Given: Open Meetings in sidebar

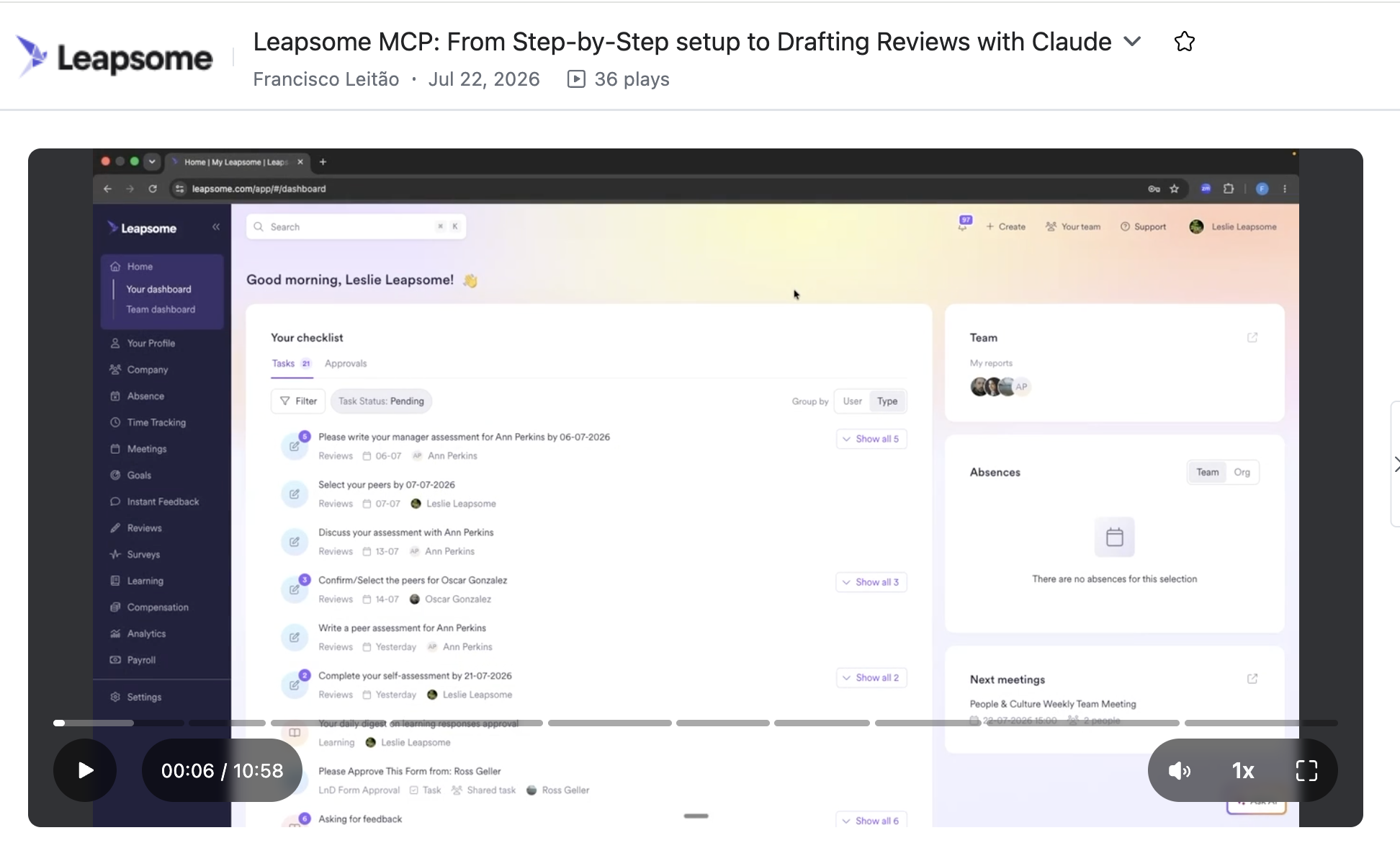Looking at the screenshot, I should point(147,449).
